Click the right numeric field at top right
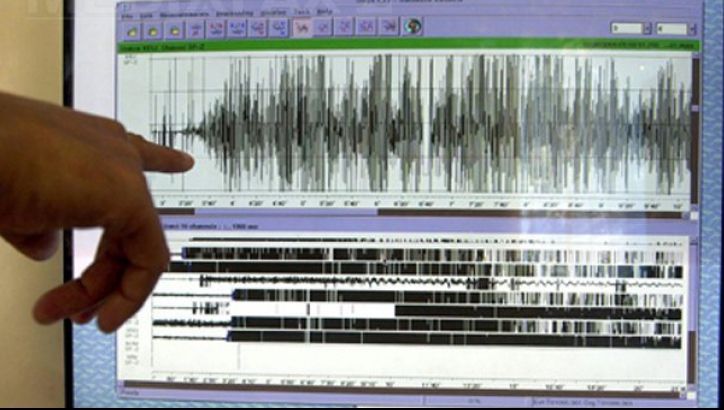The width and height of the screenshot is (724, 410). pyautogui.click(x=670, y=29)
